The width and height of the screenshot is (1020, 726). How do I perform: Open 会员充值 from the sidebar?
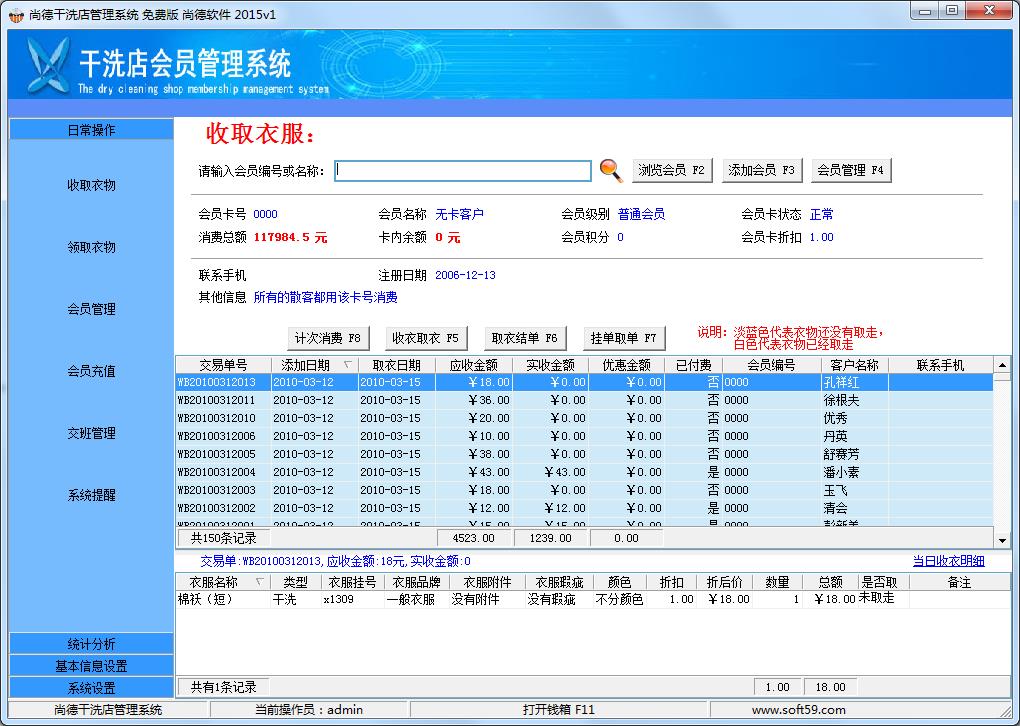click(92, 371)
